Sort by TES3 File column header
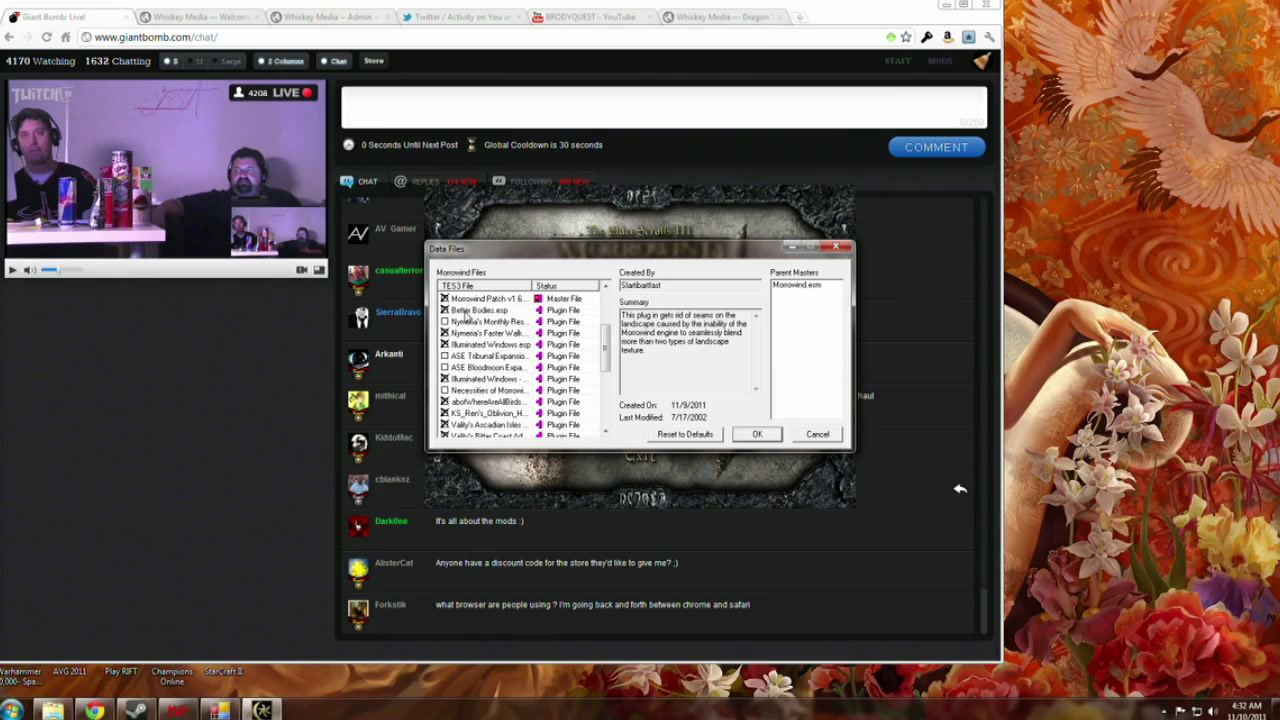Screen dimensions: 1280x720 point(485,286)
